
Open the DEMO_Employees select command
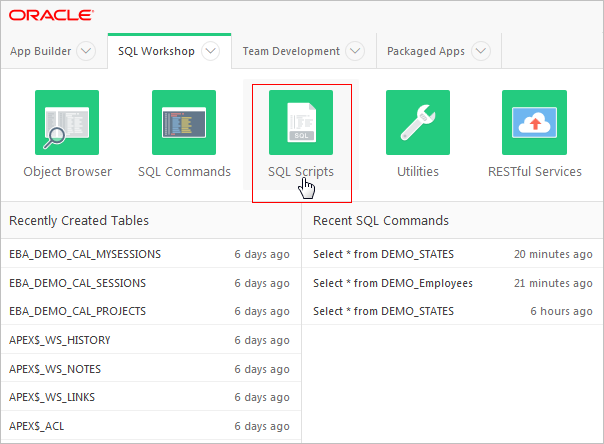[393, 283]
